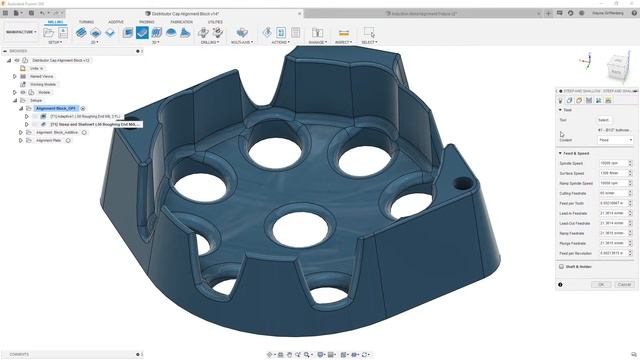Click the ViewCube in the corner
The height and width of the screenshot is (360, 640).
coord(616,67)
